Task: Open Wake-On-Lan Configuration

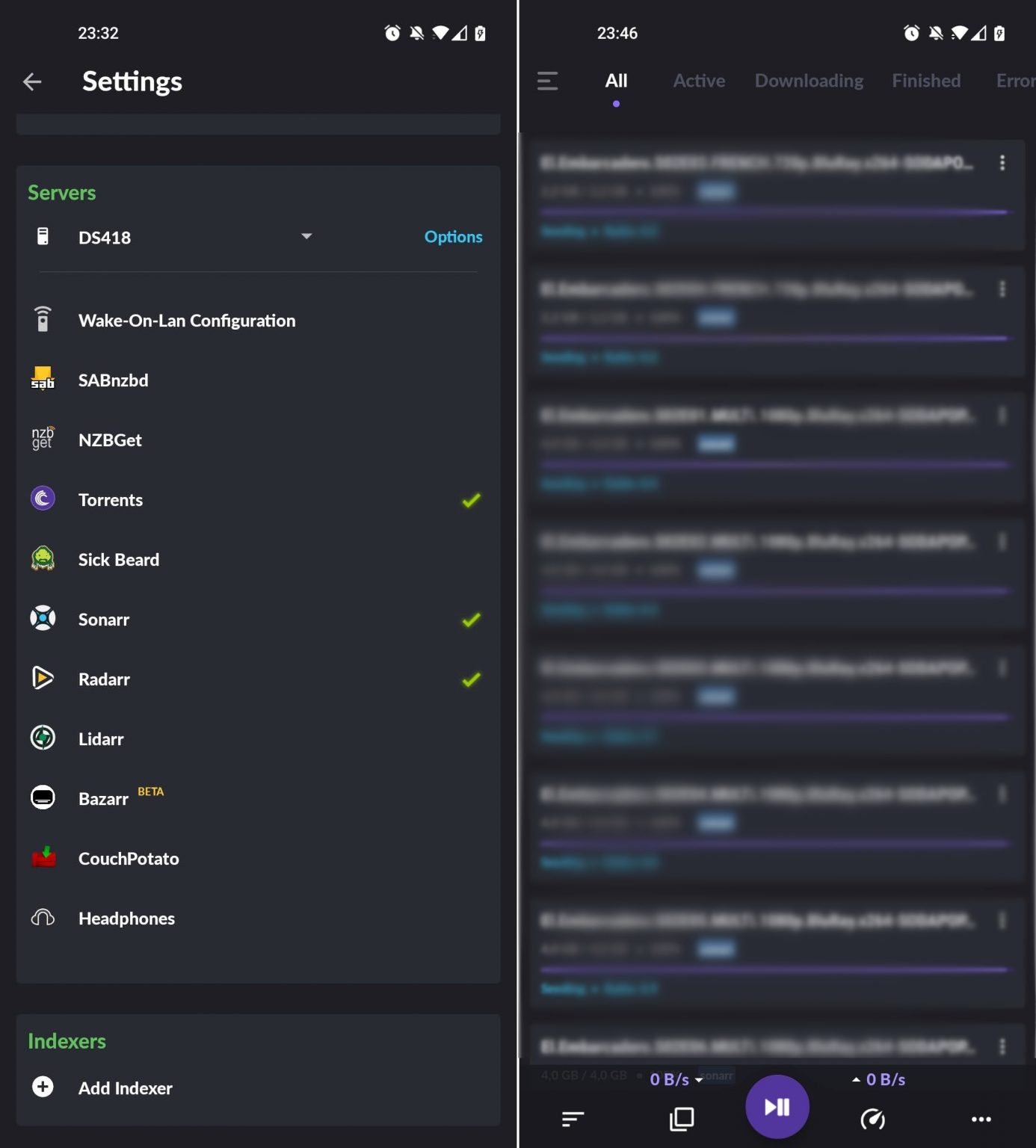Action: click(258, 321)
